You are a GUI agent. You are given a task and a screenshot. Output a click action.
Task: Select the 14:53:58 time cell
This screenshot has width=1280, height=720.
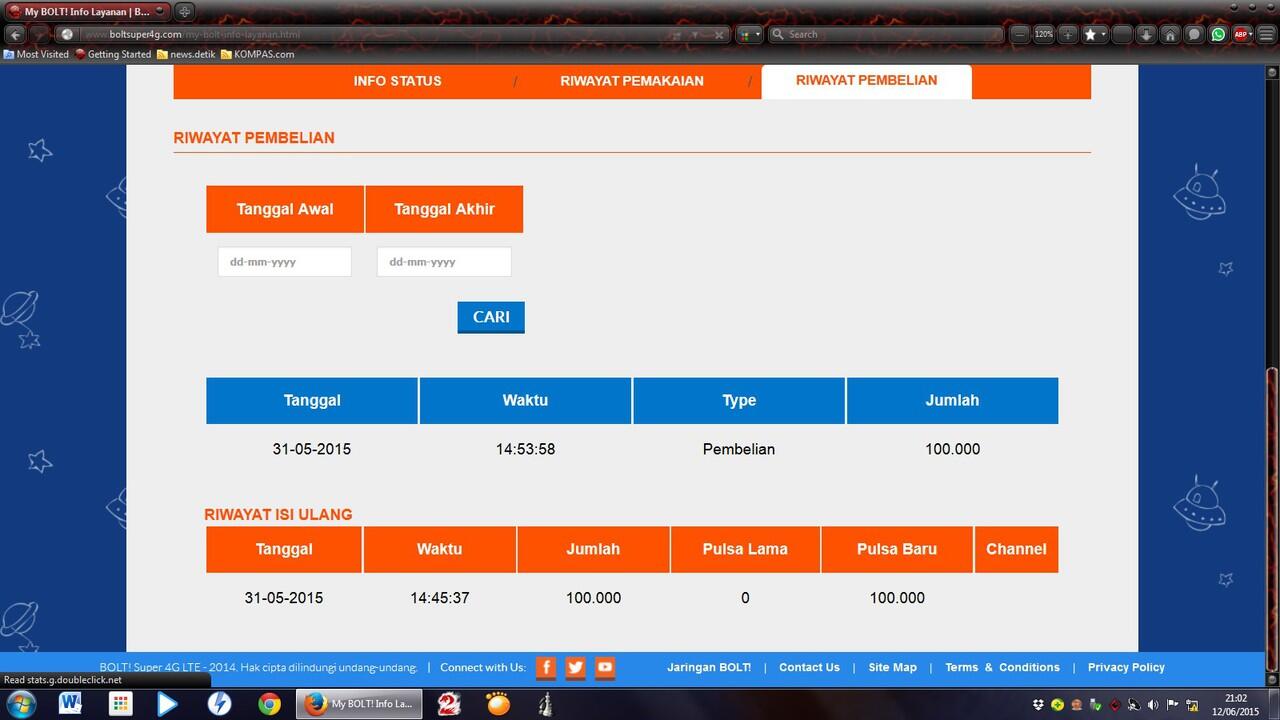[x=525, y=449]
